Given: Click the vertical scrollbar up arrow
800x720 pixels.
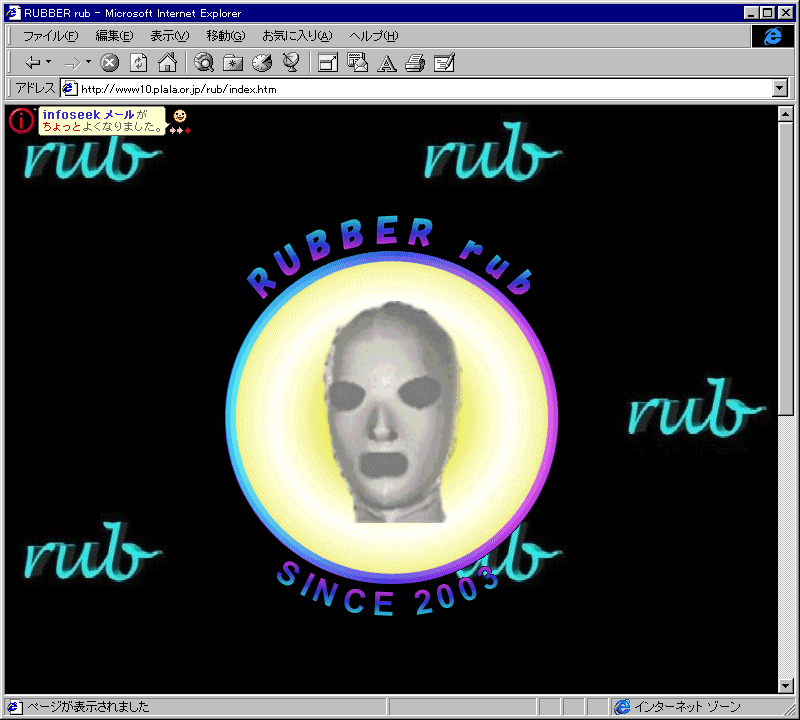Looking at the screenshot, I should tap(786, 114).
